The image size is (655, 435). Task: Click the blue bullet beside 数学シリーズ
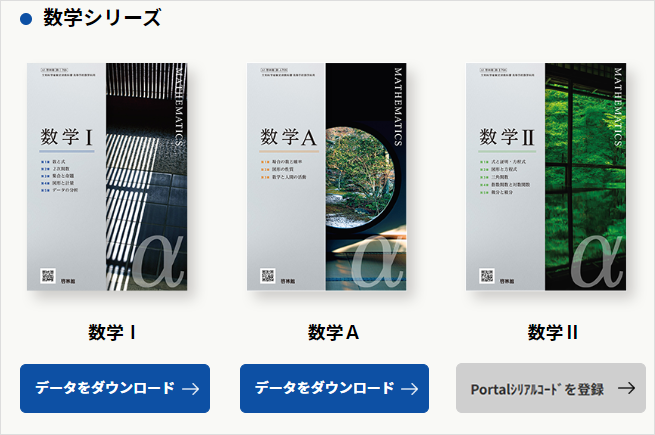26,19
